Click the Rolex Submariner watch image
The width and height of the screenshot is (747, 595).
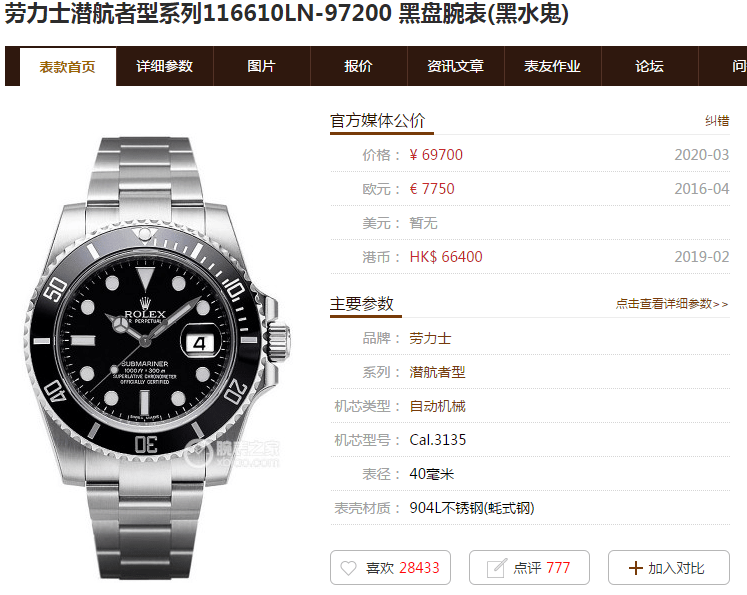pos(157,358)
